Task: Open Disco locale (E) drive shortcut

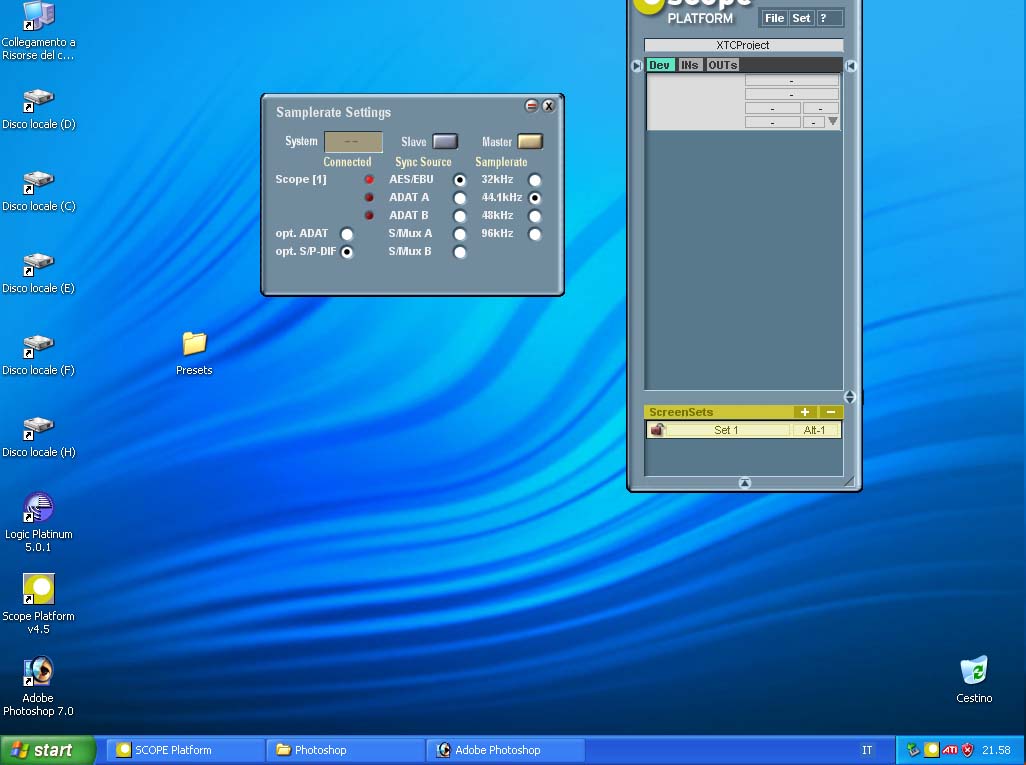Action: pos(38,272)
